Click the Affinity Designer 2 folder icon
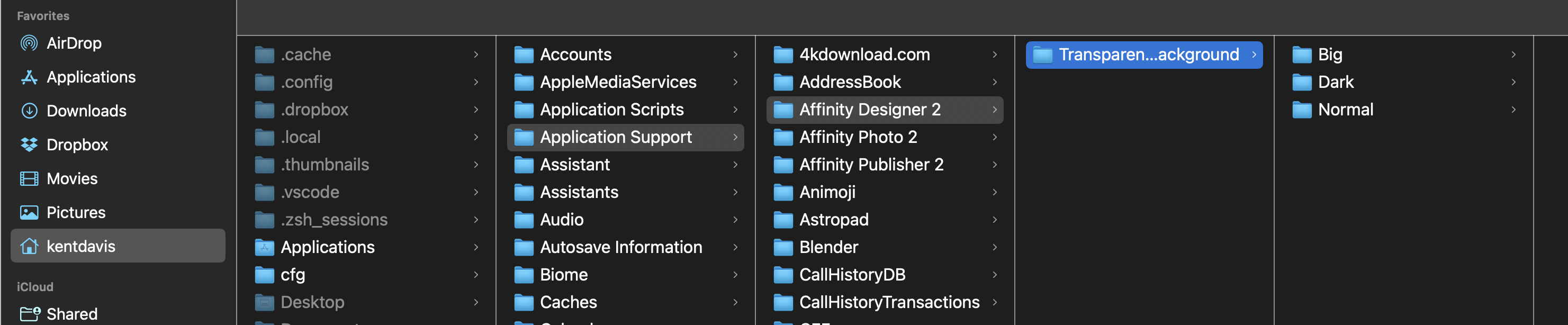This screenshot has width=1568, height=325. click(x=783, y=110)
